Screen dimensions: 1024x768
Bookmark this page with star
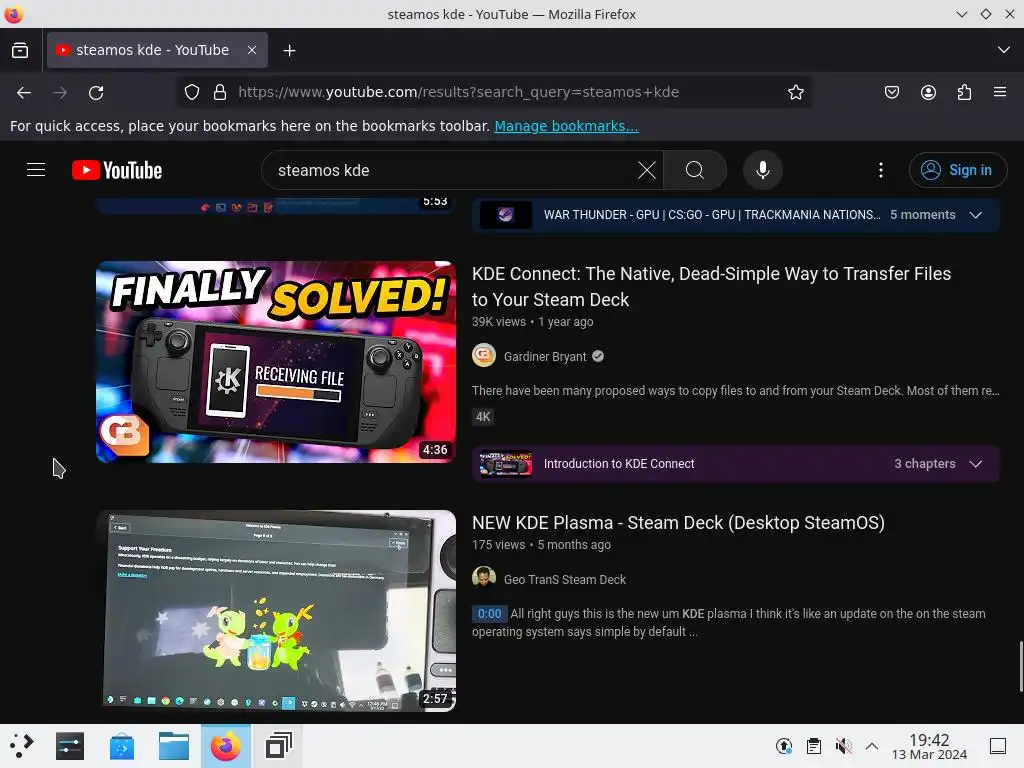click(x=795, y=92)
